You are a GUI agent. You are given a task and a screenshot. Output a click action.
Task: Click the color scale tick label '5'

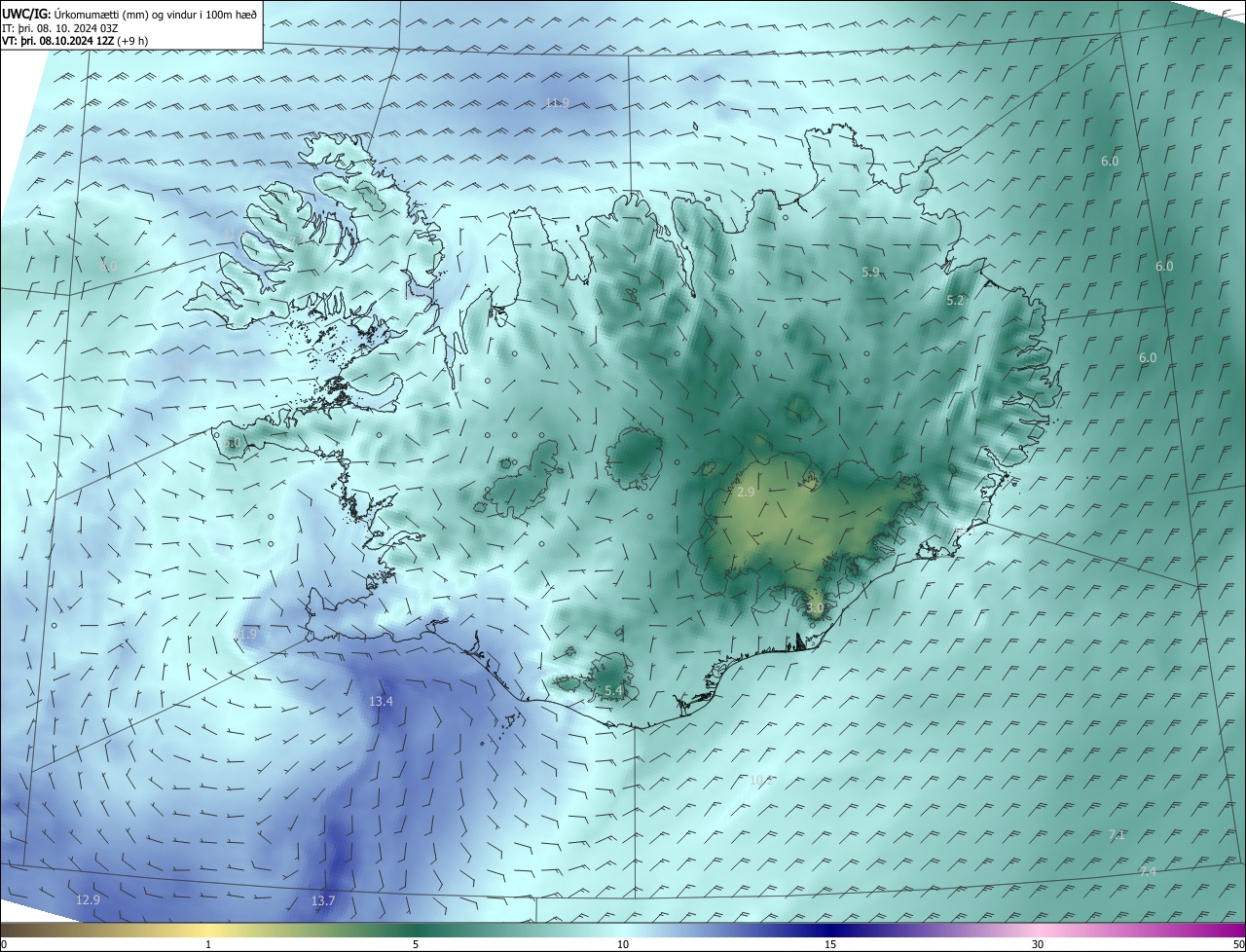[x=416, y=944]
